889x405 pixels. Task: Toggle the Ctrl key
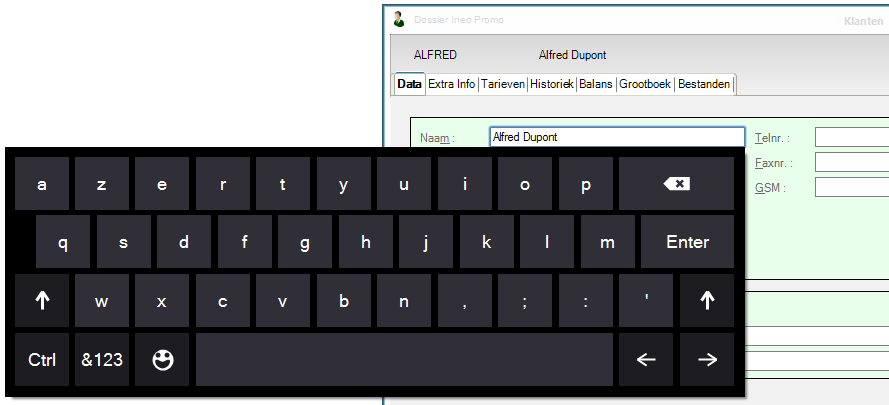click(42, 360)
